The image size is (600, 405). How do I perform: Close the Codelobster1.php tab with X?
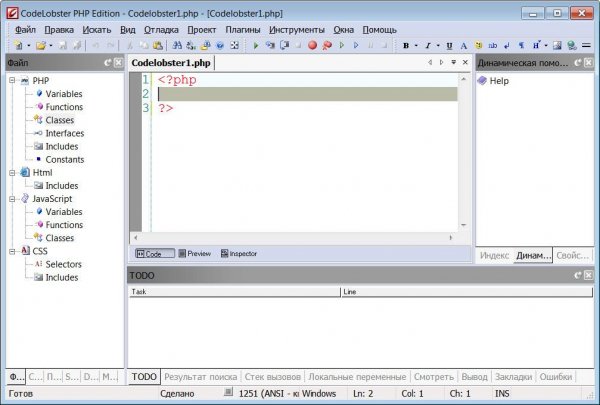click(x=465, y=62)
